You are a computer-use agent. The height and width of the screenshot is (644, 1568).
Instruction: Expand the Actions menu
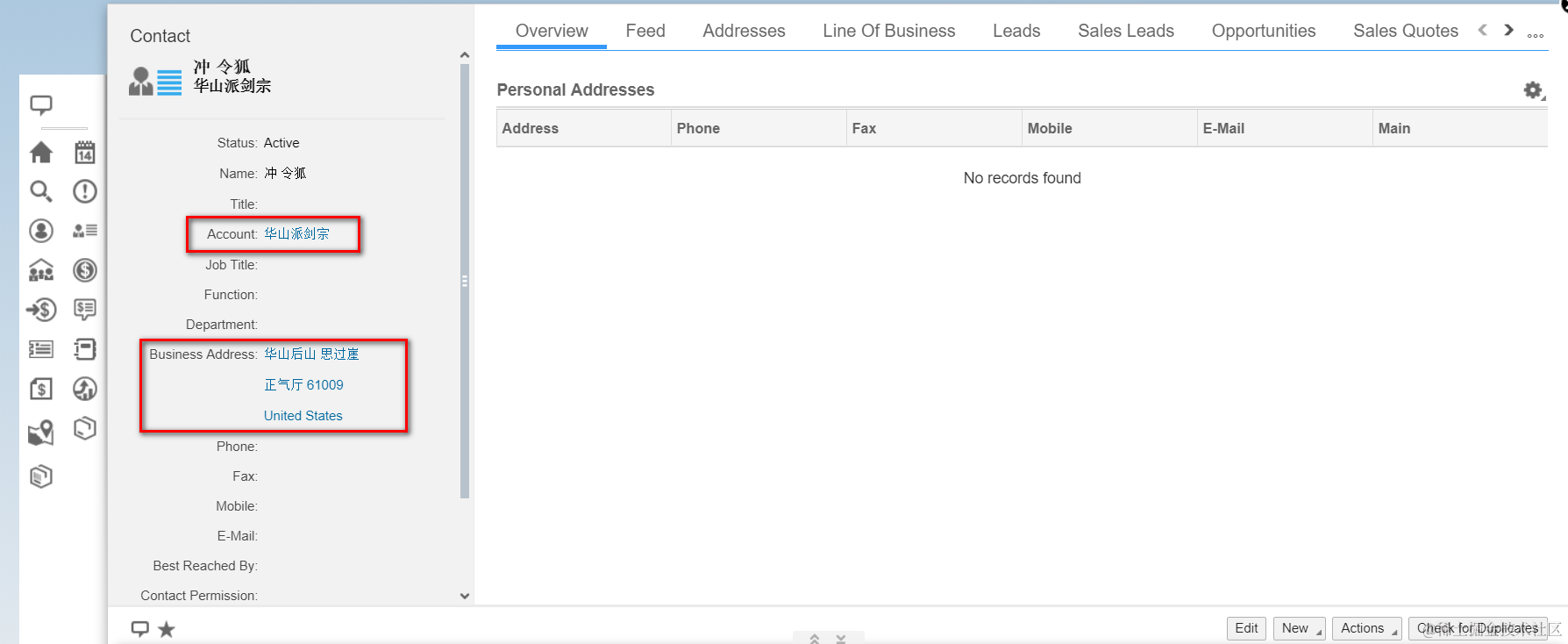coord(1366,628)
